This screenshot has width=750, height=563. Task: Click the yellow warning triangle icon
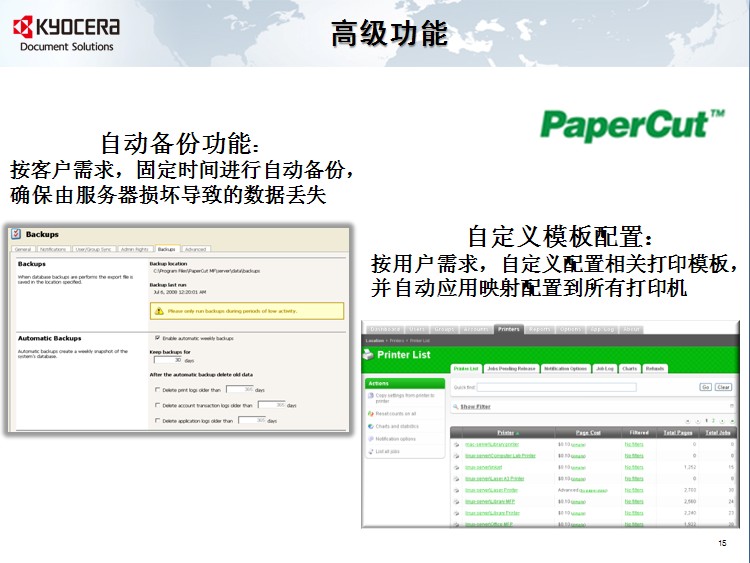158,310
